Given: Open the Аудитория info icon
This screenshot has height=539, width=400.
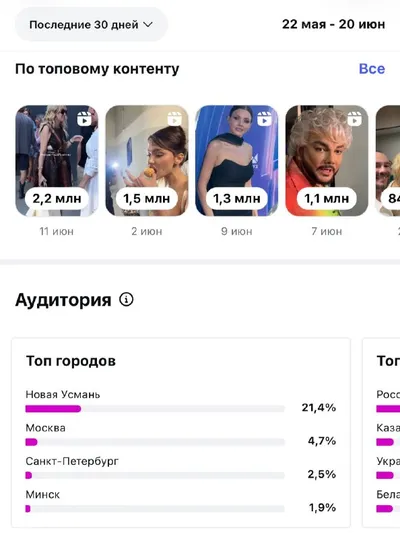Looking at the screenshot, I should click(126, 299).
